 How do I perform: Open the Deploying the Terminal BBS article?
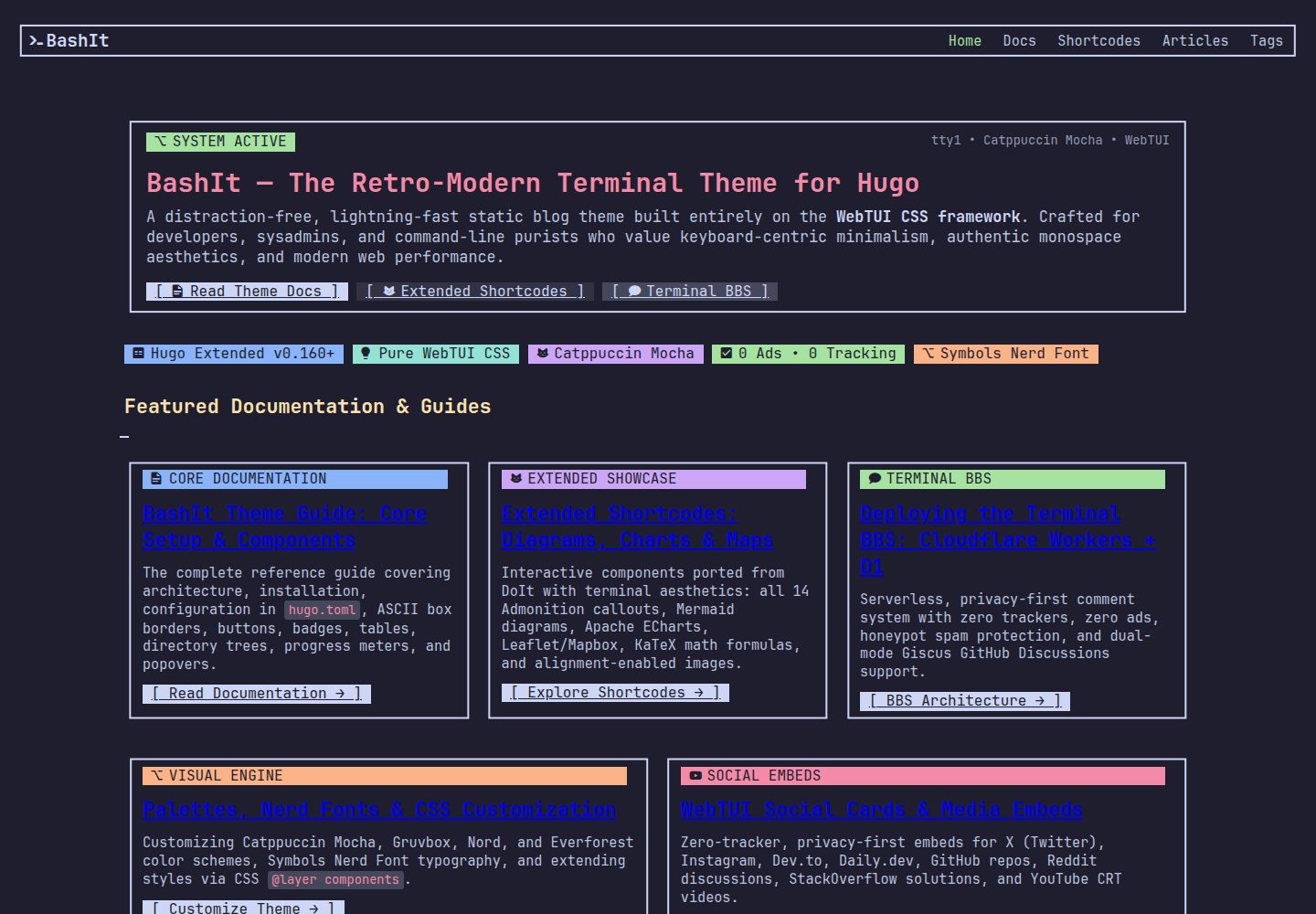pos(1007,540)
